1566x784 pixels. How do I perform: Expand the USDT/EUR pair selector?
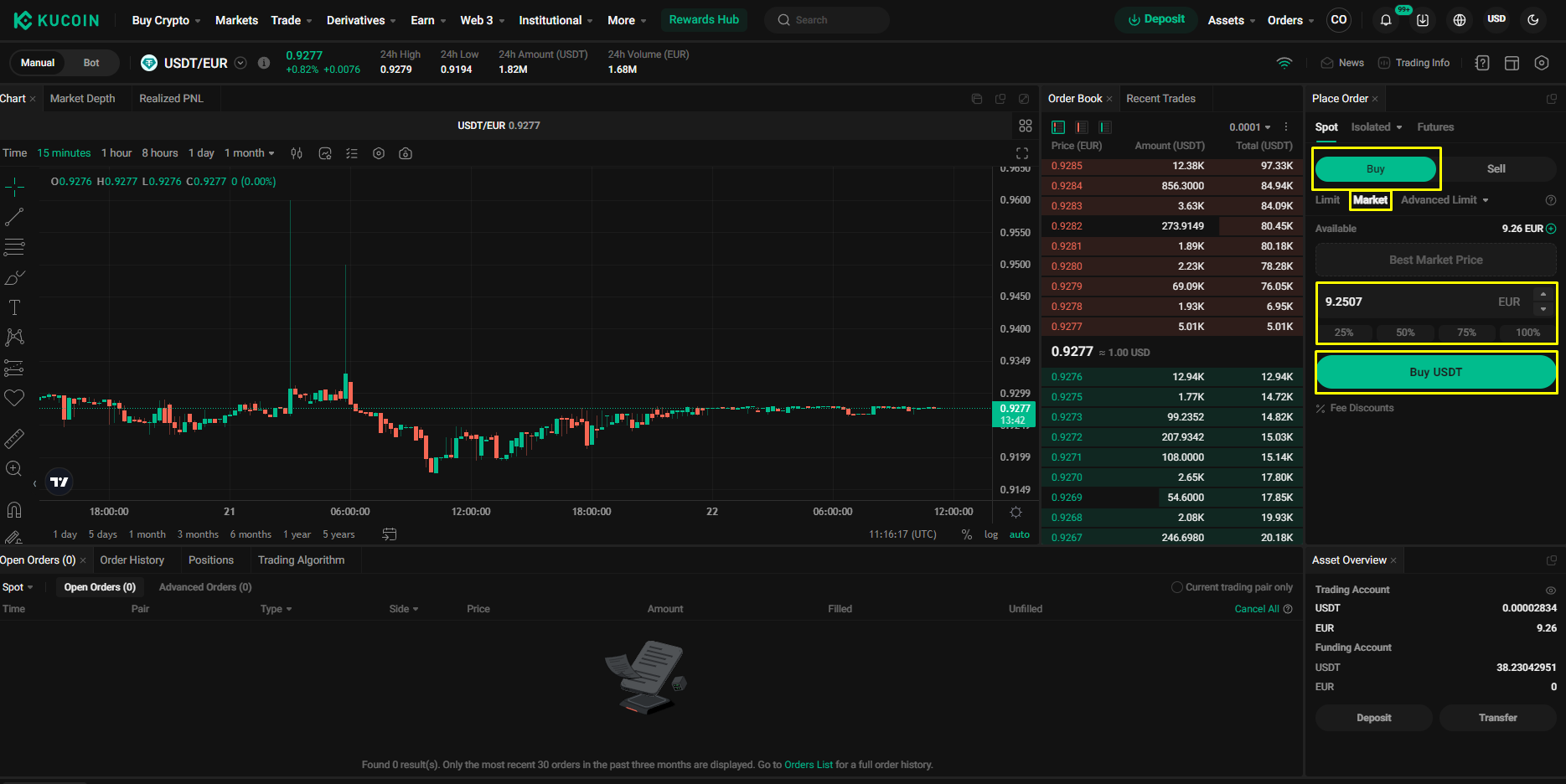[x=240, y=63]
